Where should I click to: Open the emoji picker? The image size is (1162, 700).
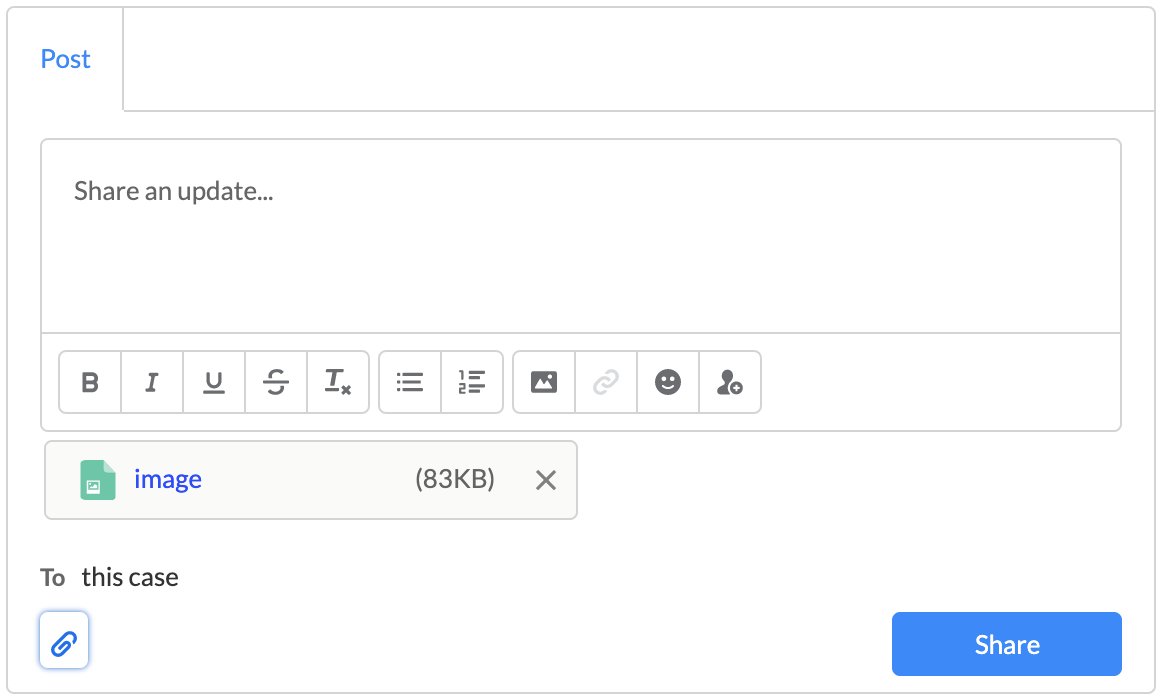667,382
